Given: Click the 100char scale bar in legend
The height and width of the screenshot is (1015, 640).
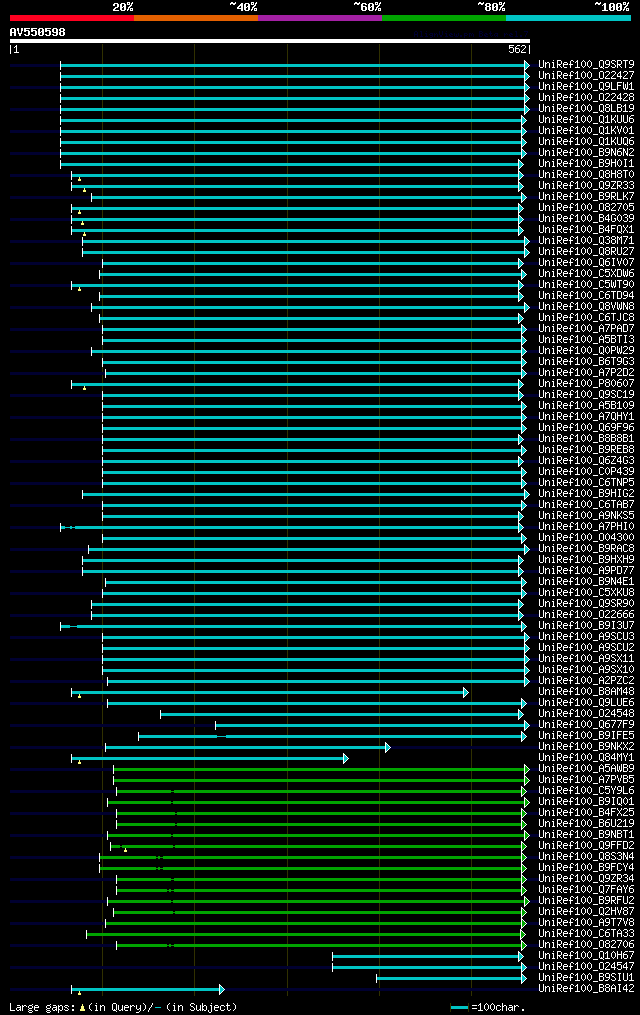Looking at the screenshot, I should click(459, 1008).
